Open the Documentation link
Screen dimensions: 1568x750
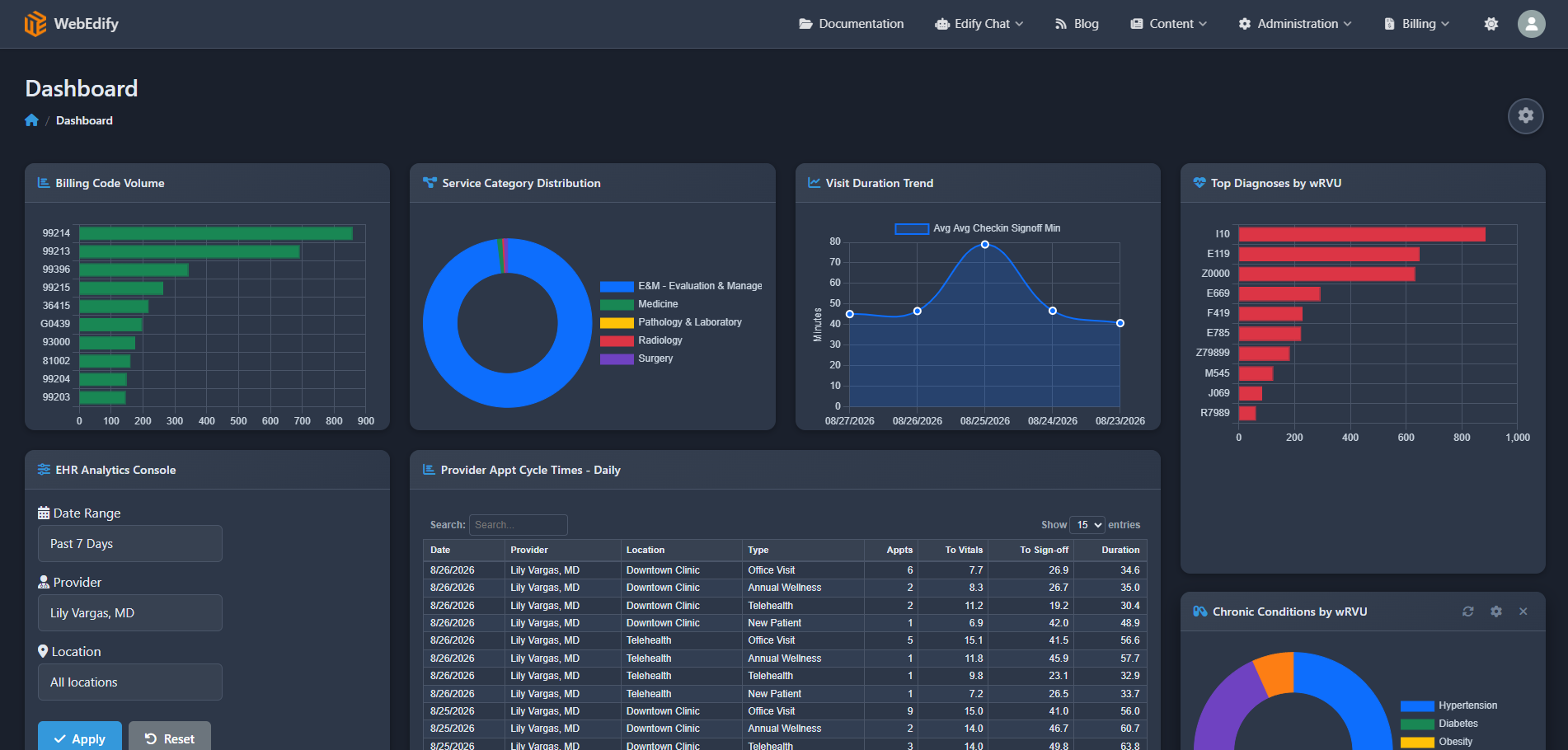[852, 24]
